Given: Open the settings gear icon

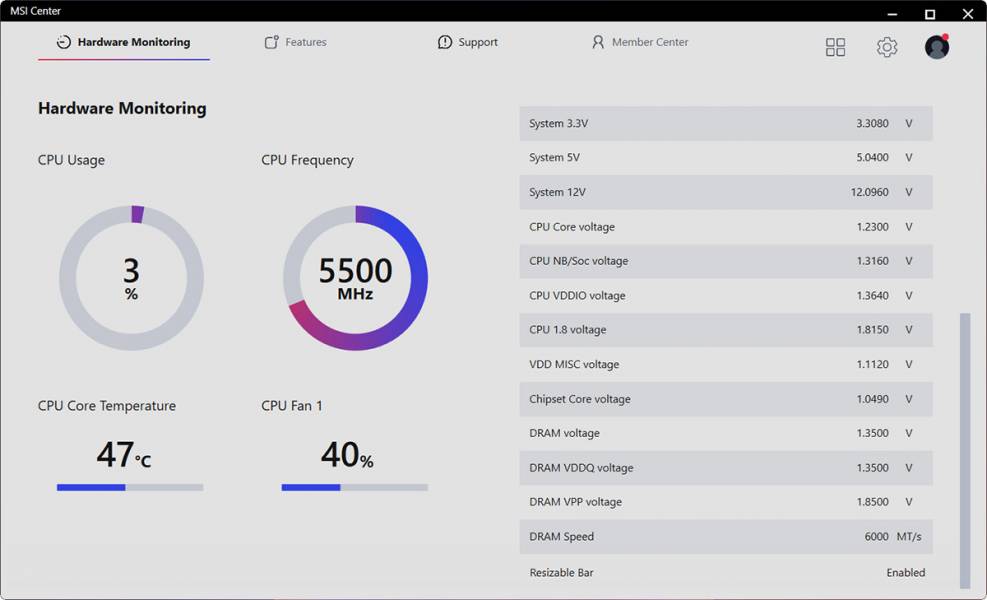Looking at the screenshot, I should (887, 47).
